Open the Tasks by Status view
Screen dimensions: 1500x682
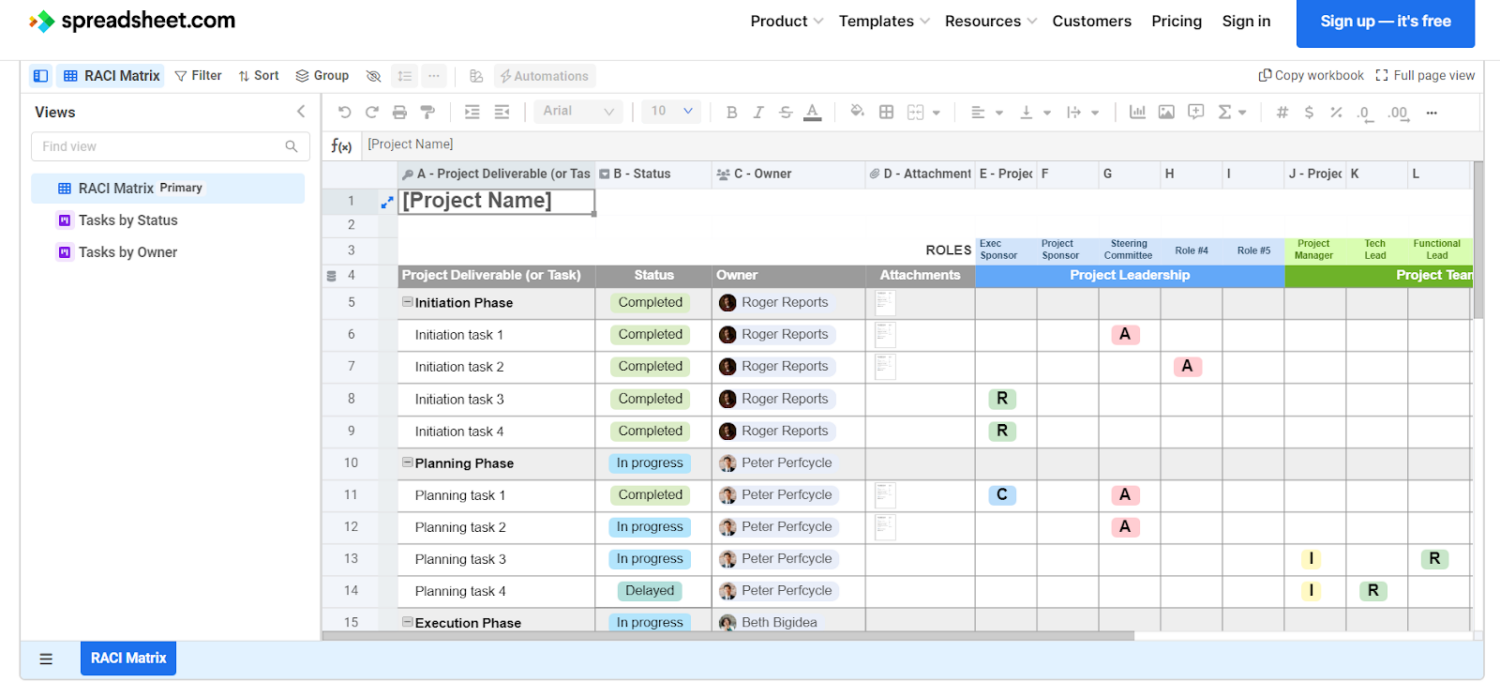(128, 220)
